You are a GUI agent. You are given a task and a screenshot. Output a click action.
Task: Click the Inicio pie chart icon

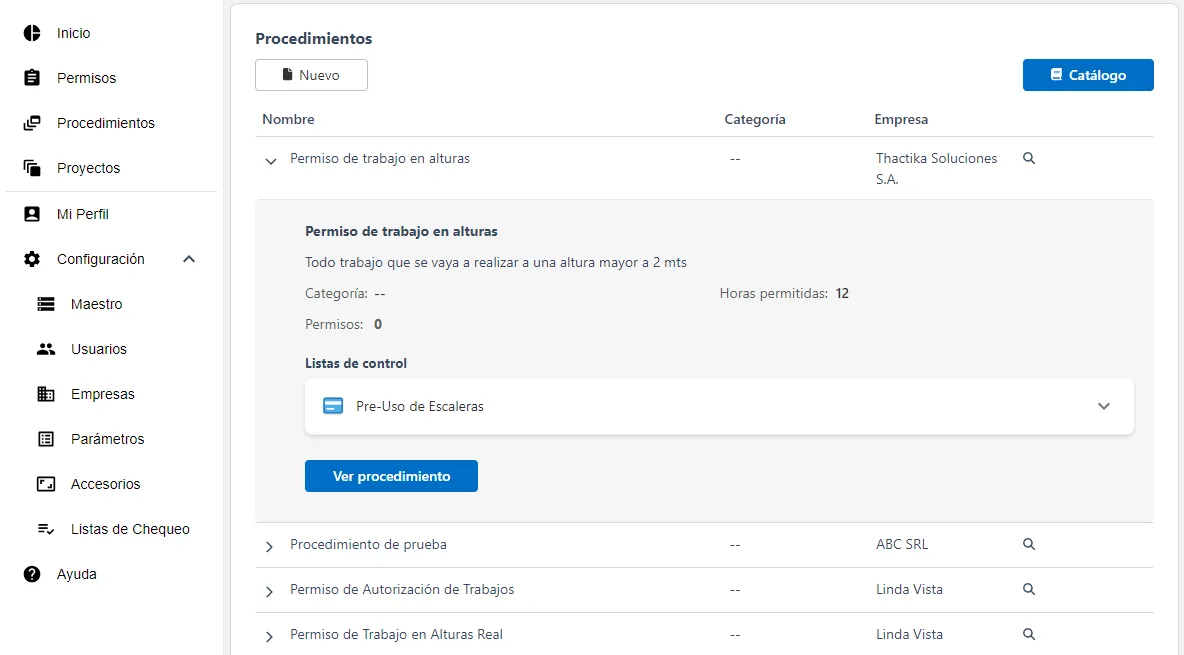coord(32,33)
